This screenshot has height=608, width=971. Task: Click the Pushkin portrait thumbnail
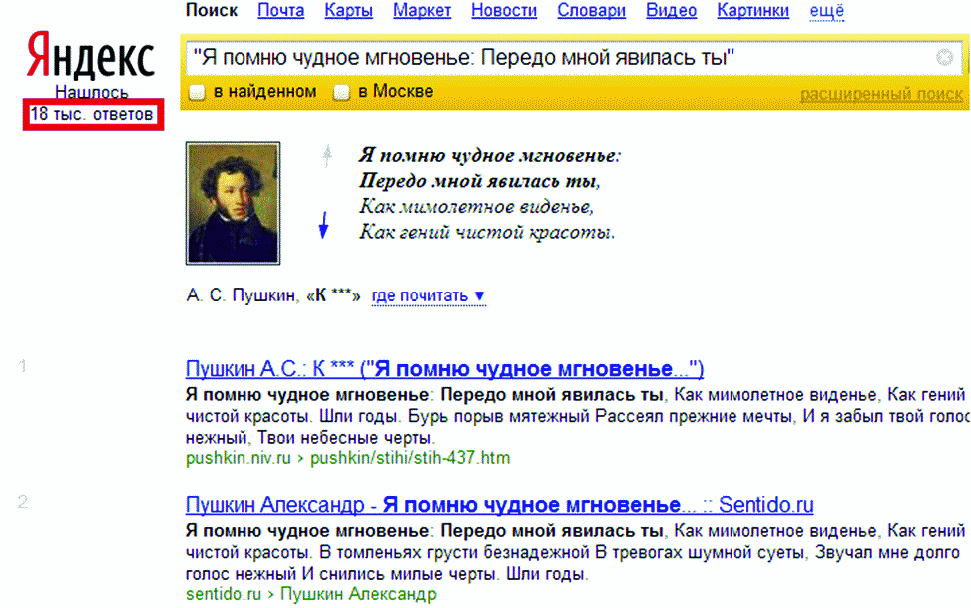click(233, 203)
